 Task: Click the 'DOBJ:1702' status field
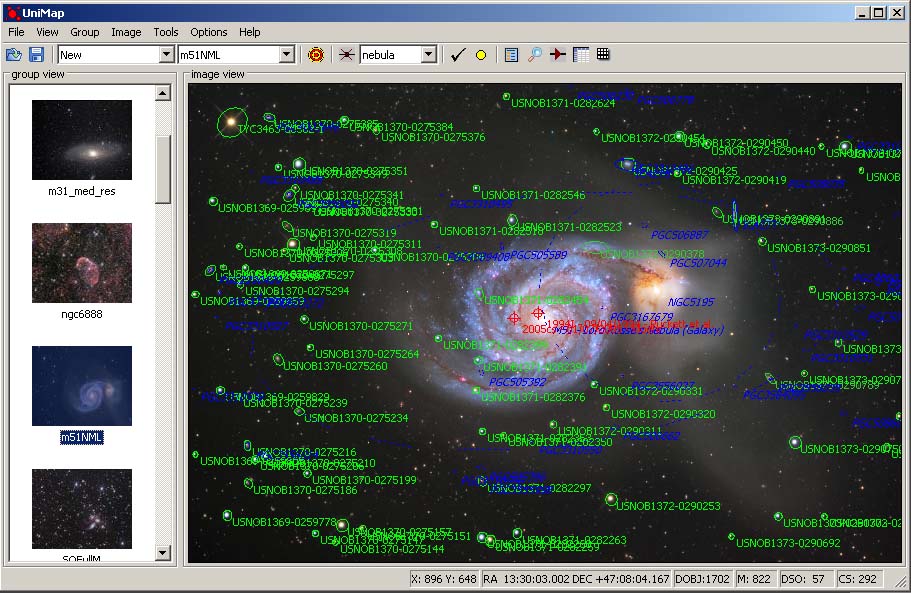coord(702,579)
